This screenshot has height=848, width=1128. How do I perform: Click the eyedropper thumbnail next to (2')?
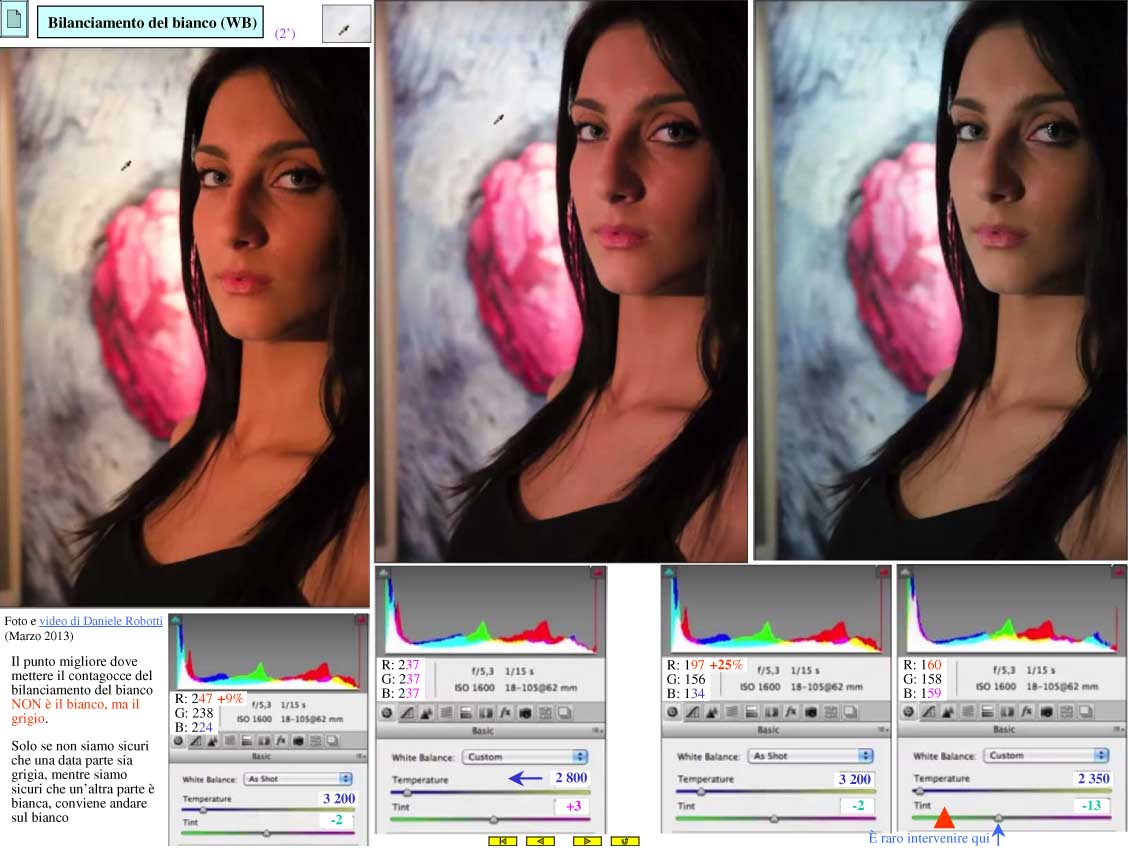346,24
